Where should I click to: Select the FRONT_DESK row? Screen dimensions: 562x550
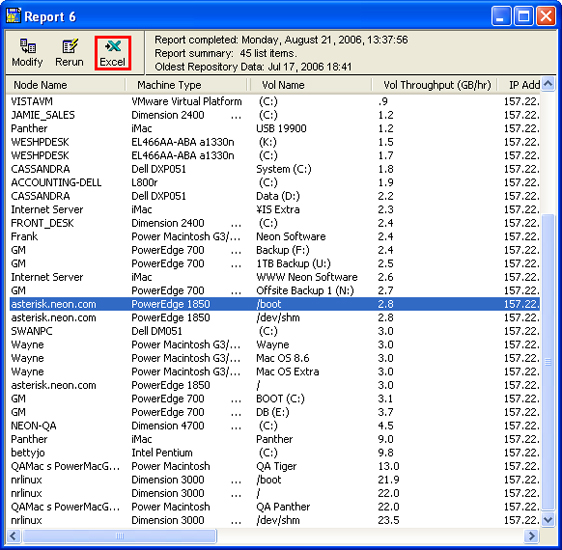pos(275,223)
